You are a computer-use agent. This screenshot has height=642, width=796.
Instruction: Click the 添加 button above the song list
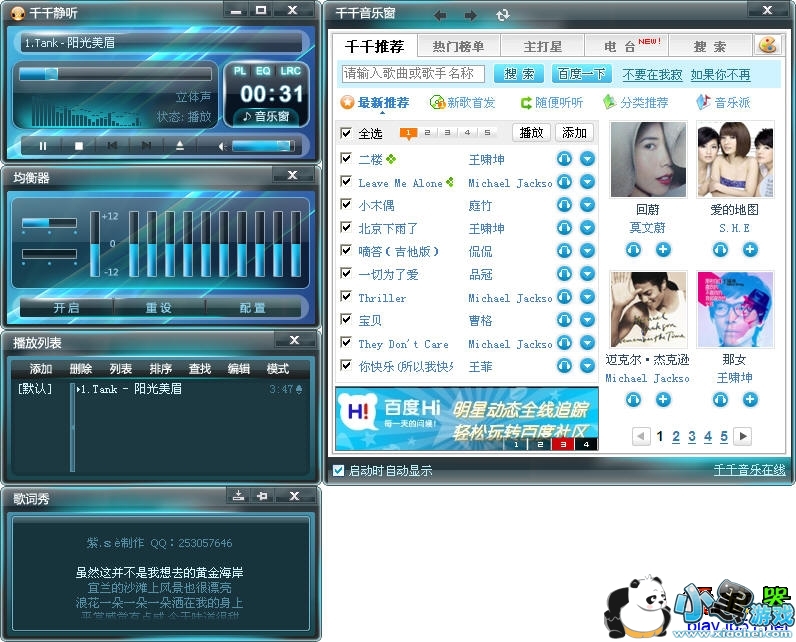pos(574,133)
